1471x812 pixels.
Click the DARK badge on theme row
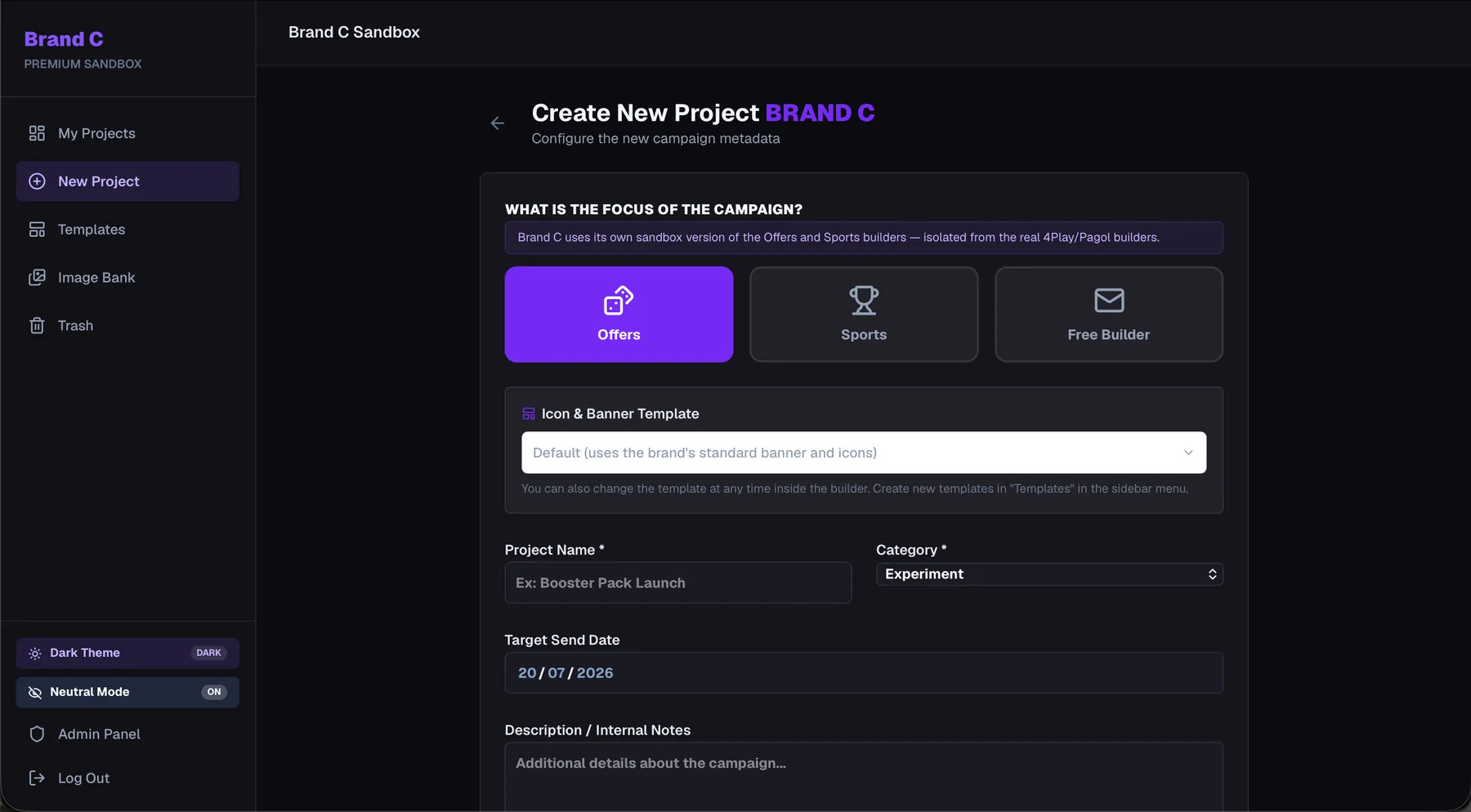[208, 654]
